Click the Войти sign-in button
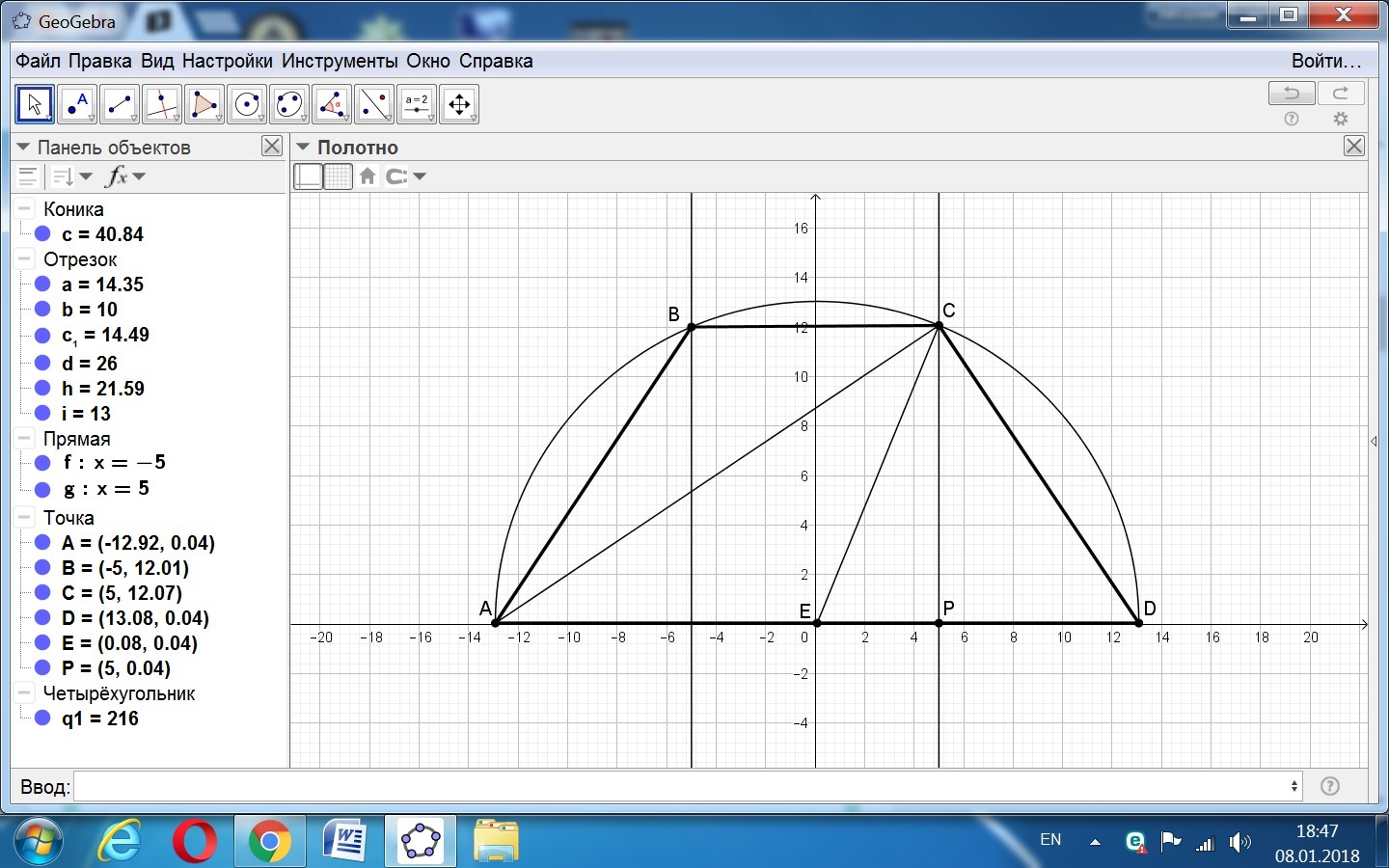1389x868 pixels. pos(1326,61)
